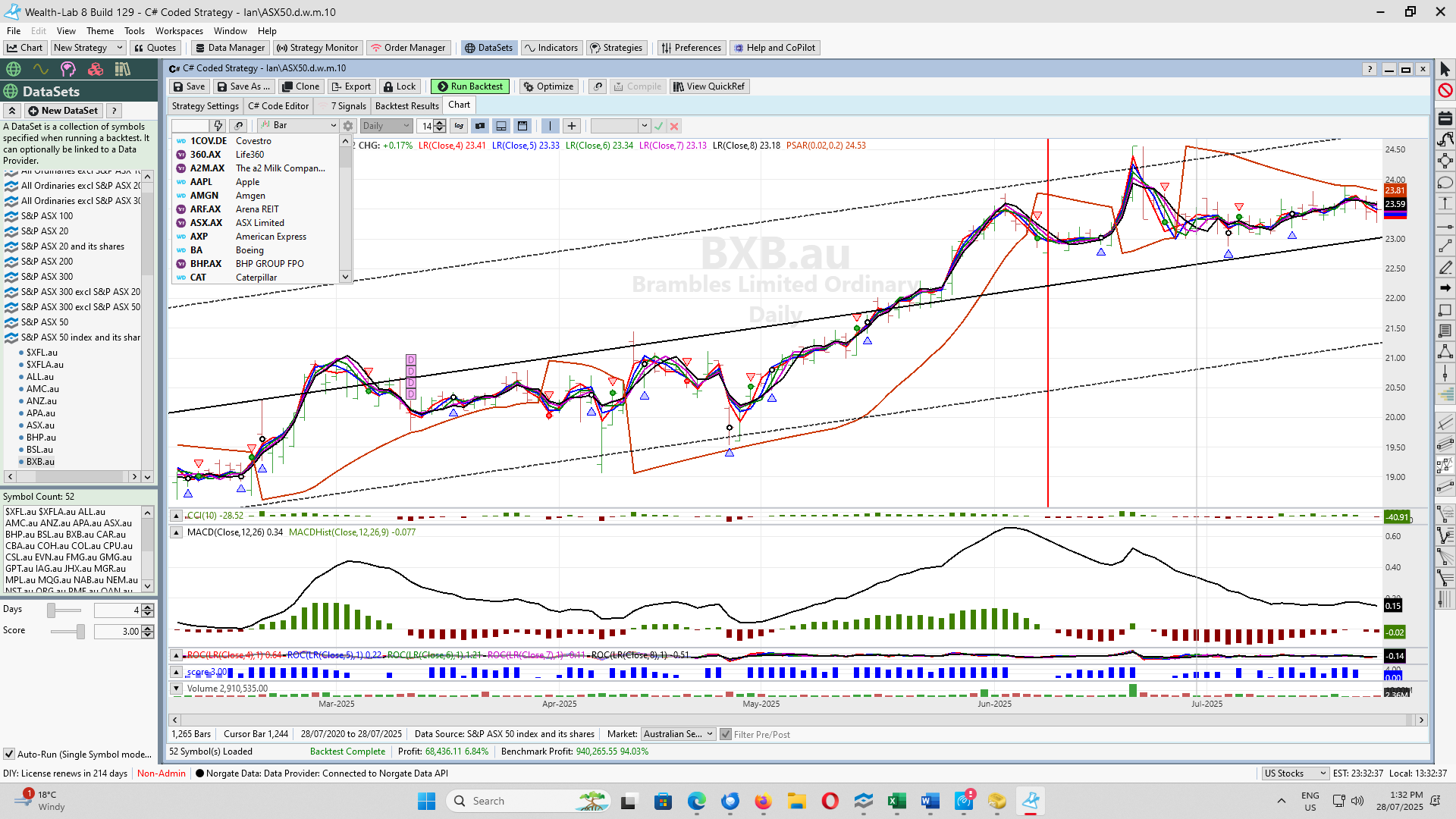Collapse the DataSets description with double chevron
Viewport: 1456px width, 819px height.
pyautogui.click(x=12, y=111)
